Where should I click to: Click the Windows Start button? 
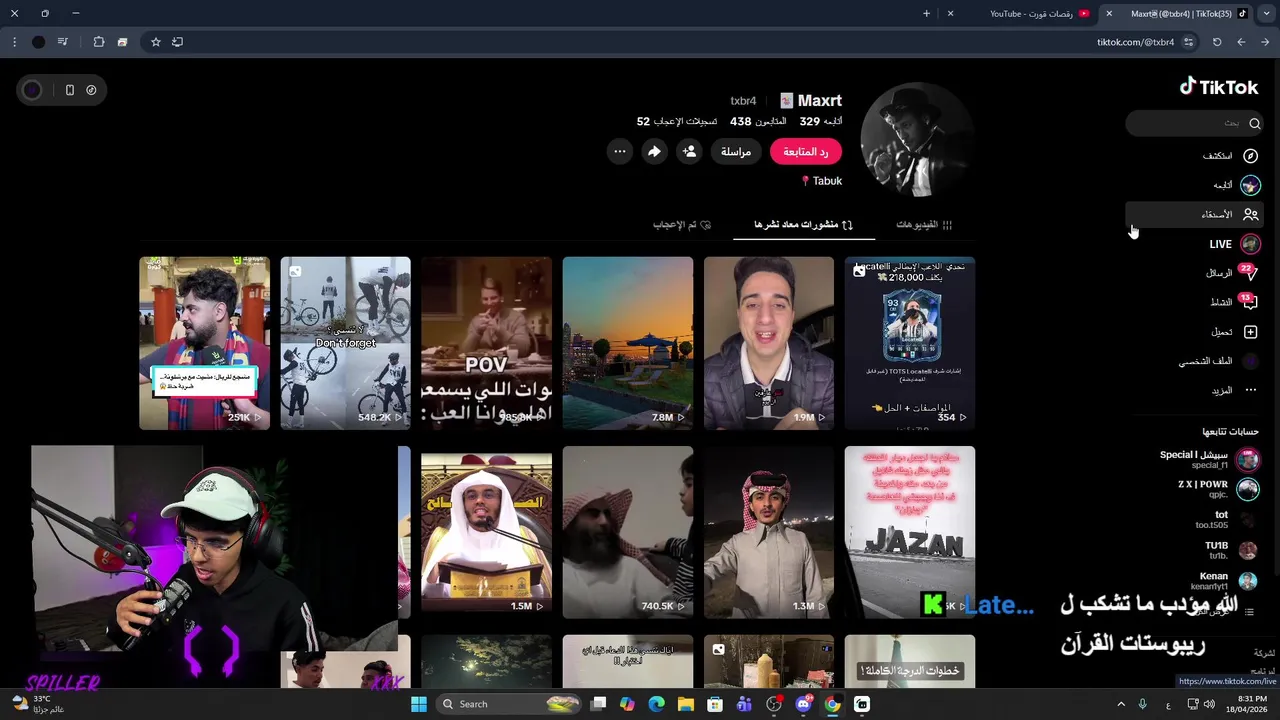pos(418,704)
